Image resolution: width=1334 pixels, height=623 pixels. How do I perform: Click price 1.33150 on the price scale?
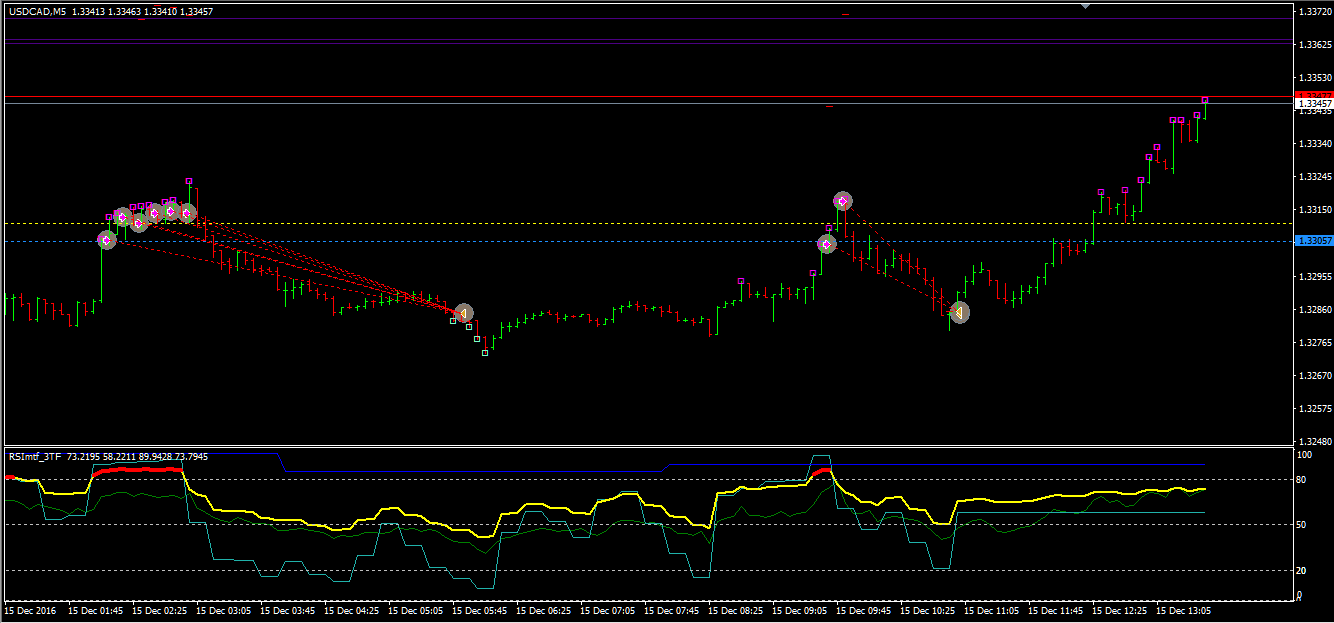(1313, 210)
